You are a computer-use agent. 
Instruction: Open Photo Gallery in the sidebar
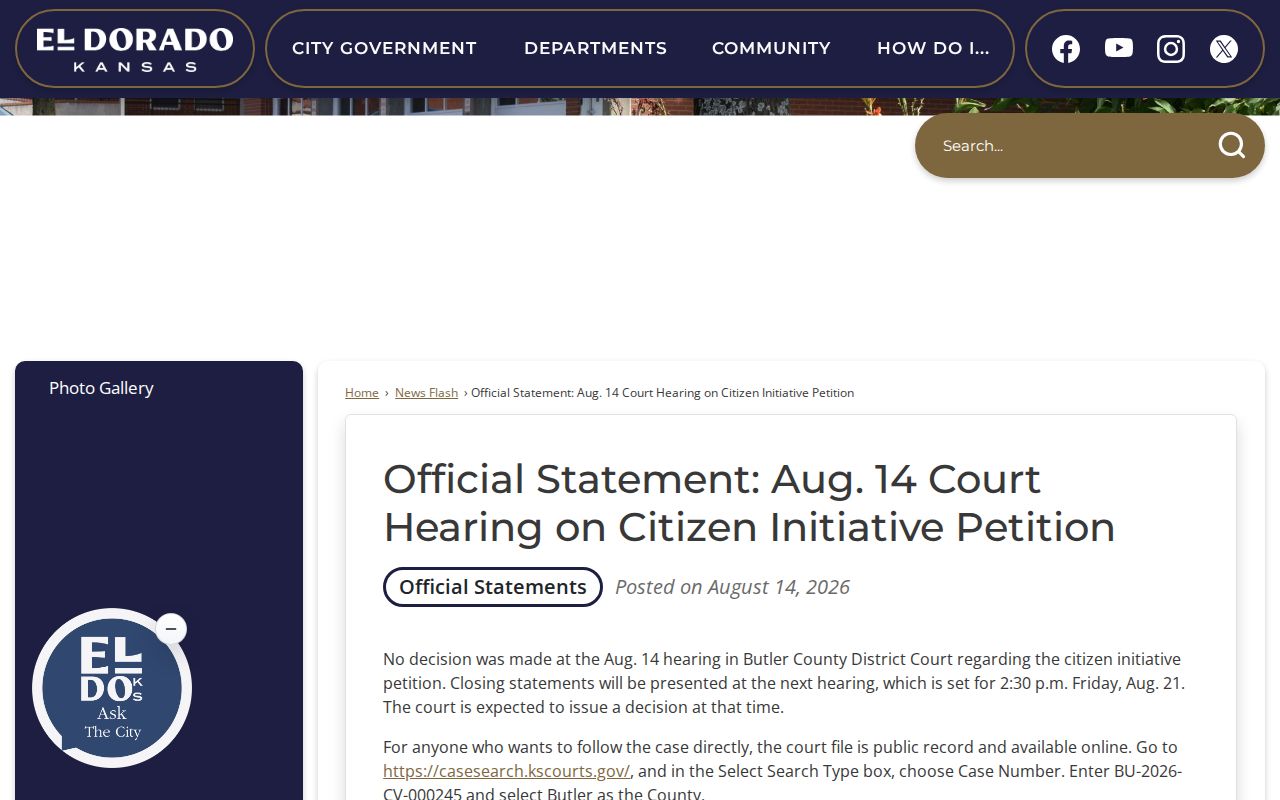101,388
